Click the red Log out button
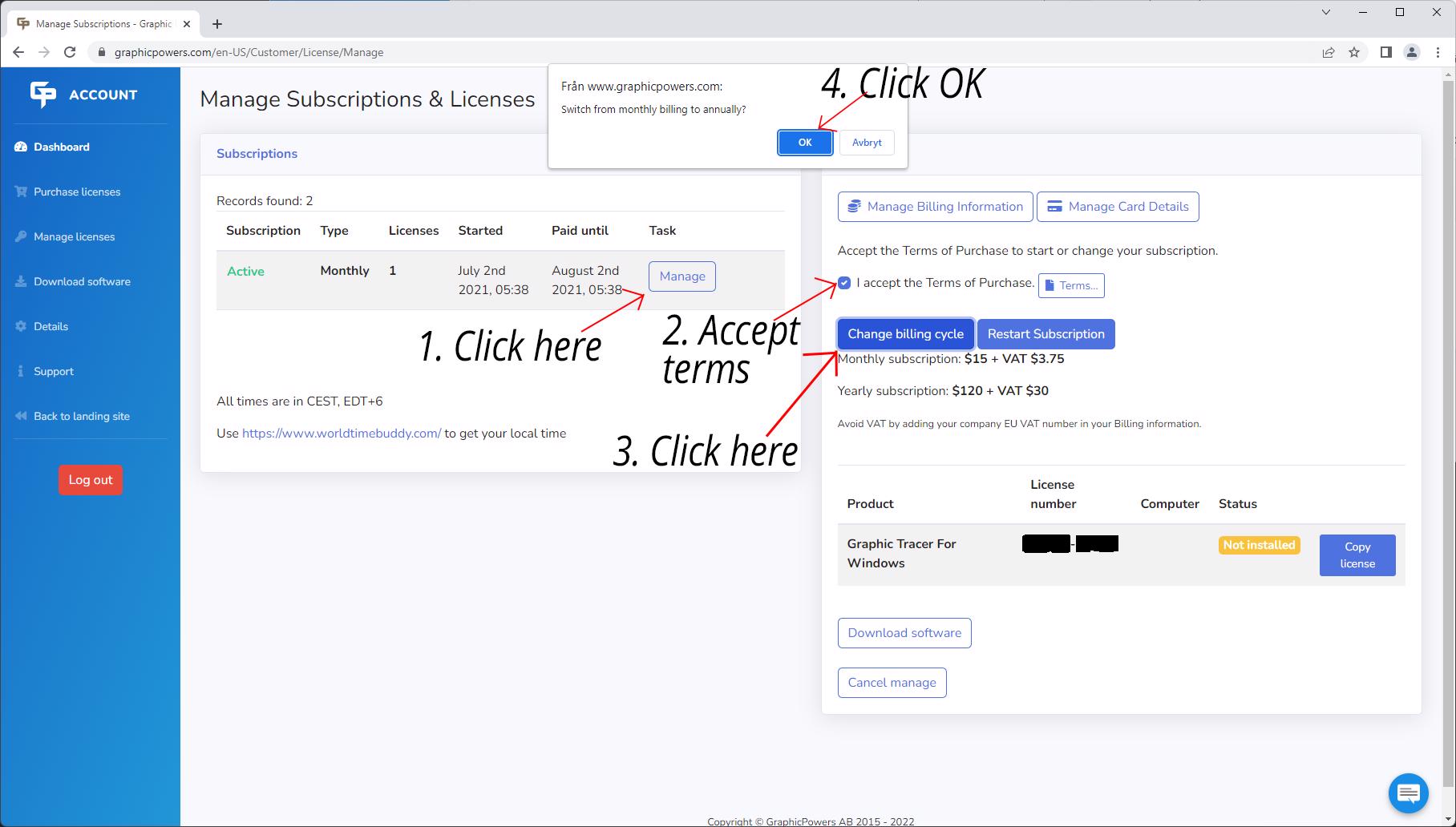This screenshot has height=827, width=1456. tap(91, 480)
